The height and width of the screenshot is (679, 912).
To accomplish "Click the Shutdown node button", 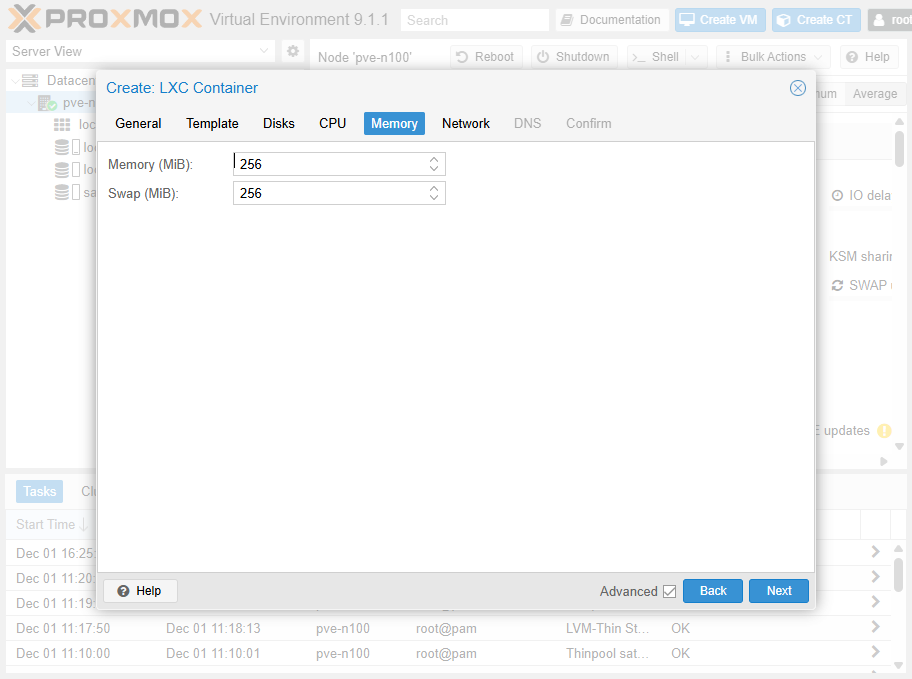I will click(574, 57).
